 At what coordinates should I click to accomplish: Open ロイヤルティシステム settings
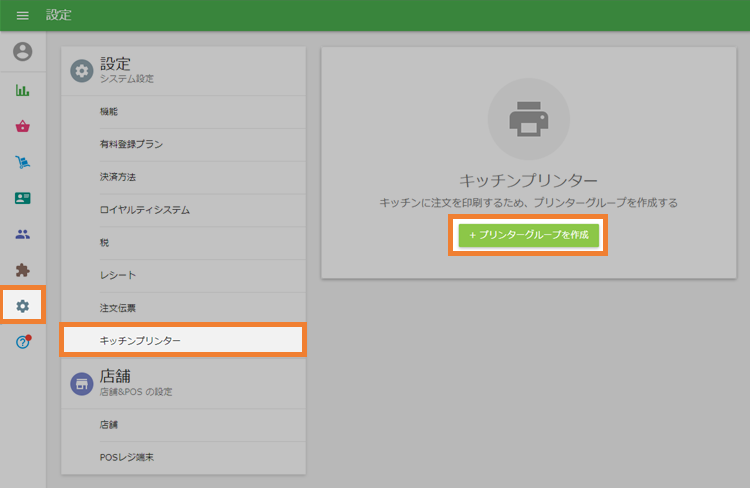[x=144, y=210]
